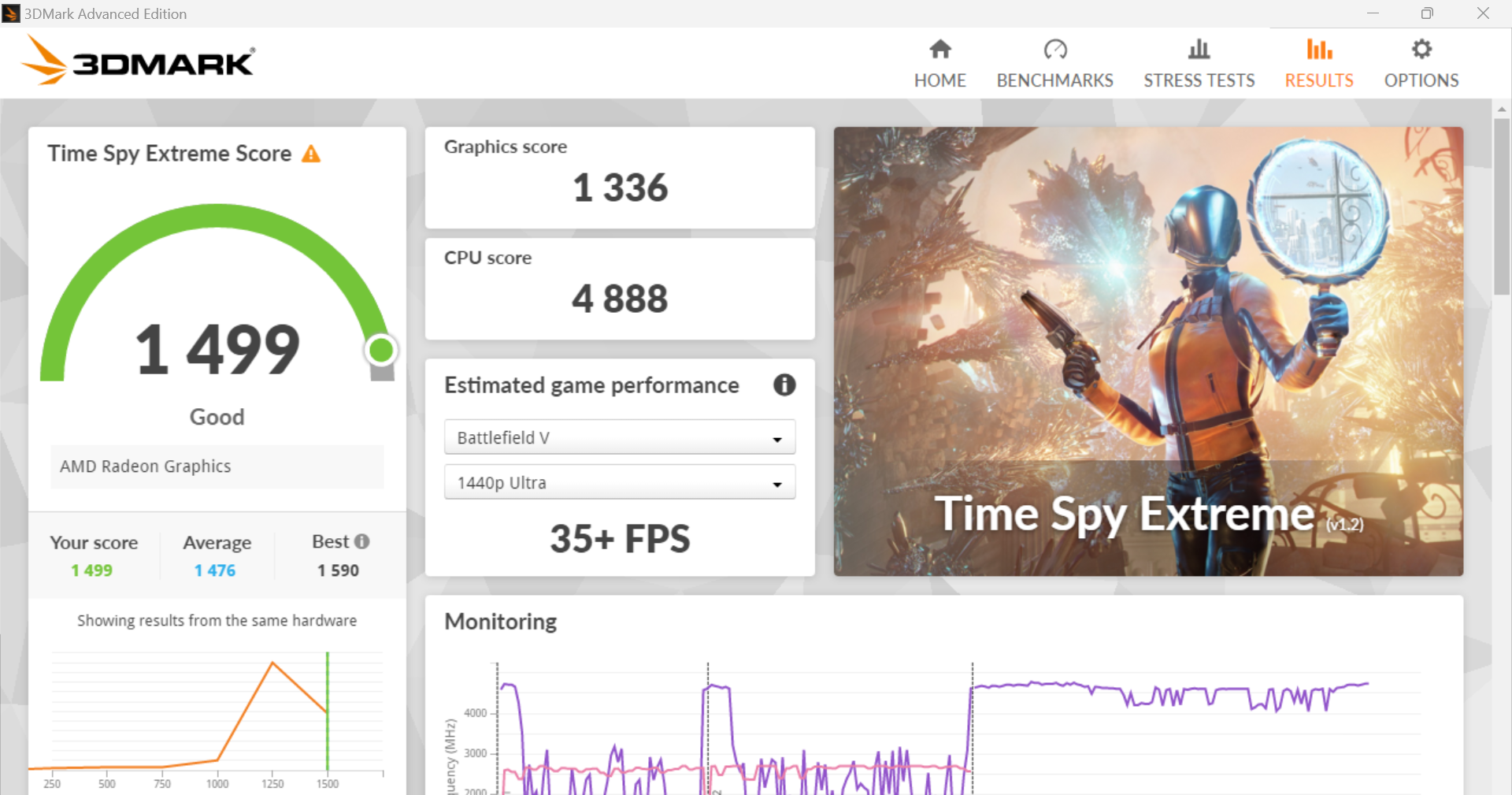
Task: Click the Stress Tests bar chart icon
Action: click(1199, 49)
